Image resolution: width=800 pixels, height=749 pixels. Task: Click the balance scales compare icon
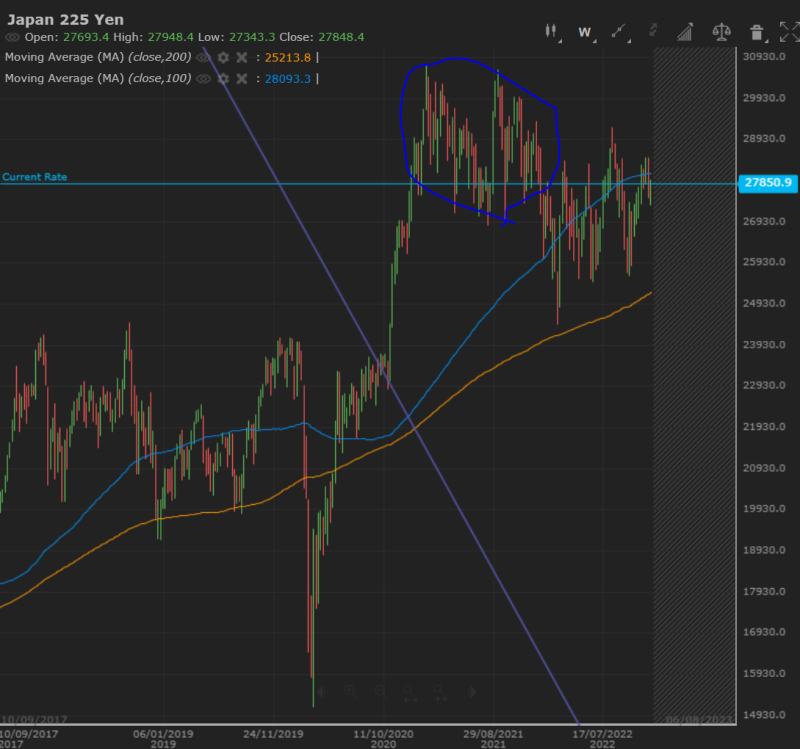[x=721, y=32]
